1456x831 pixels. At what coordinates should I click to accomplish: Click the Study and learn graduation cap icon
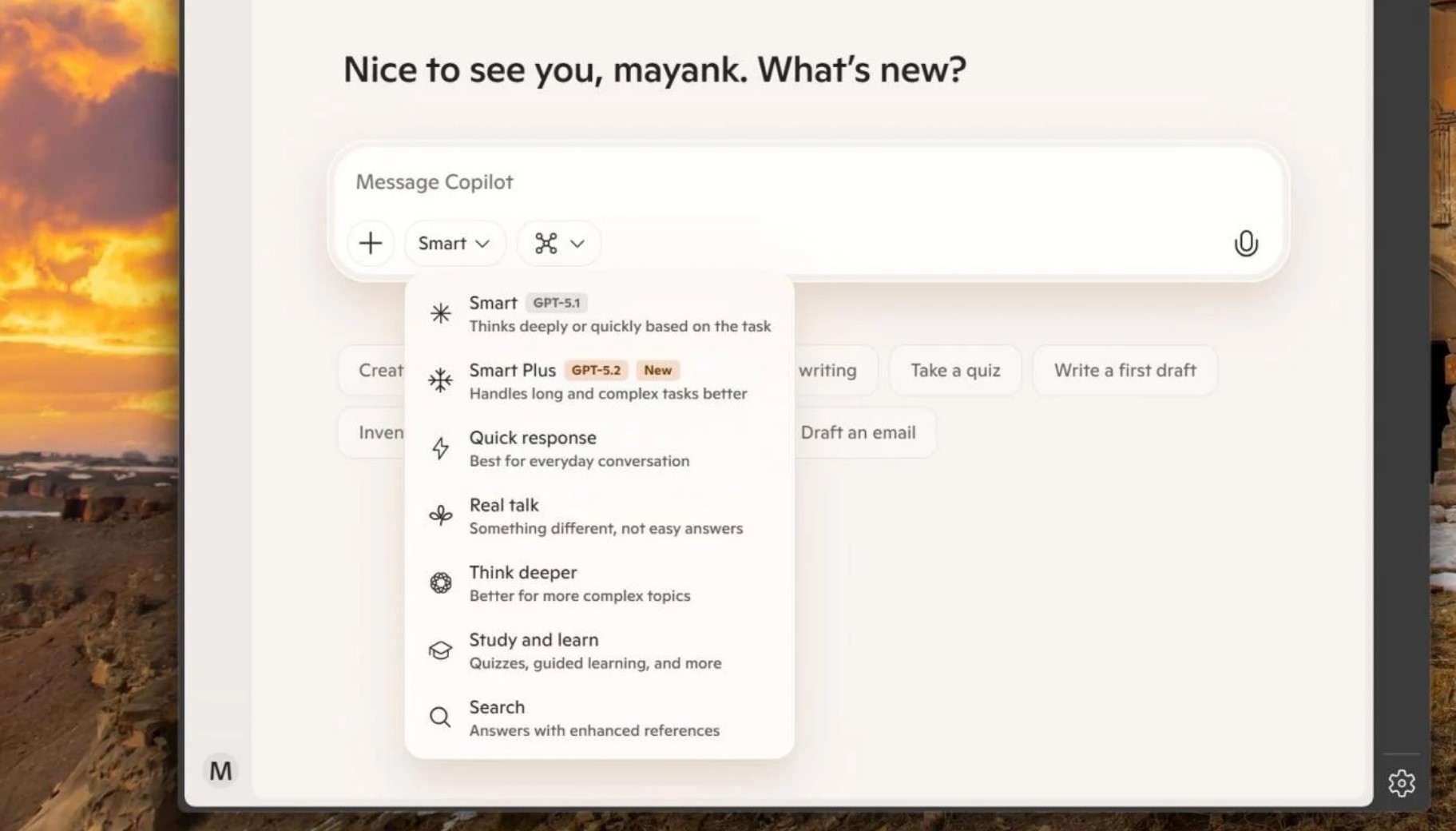pos(440,650)
